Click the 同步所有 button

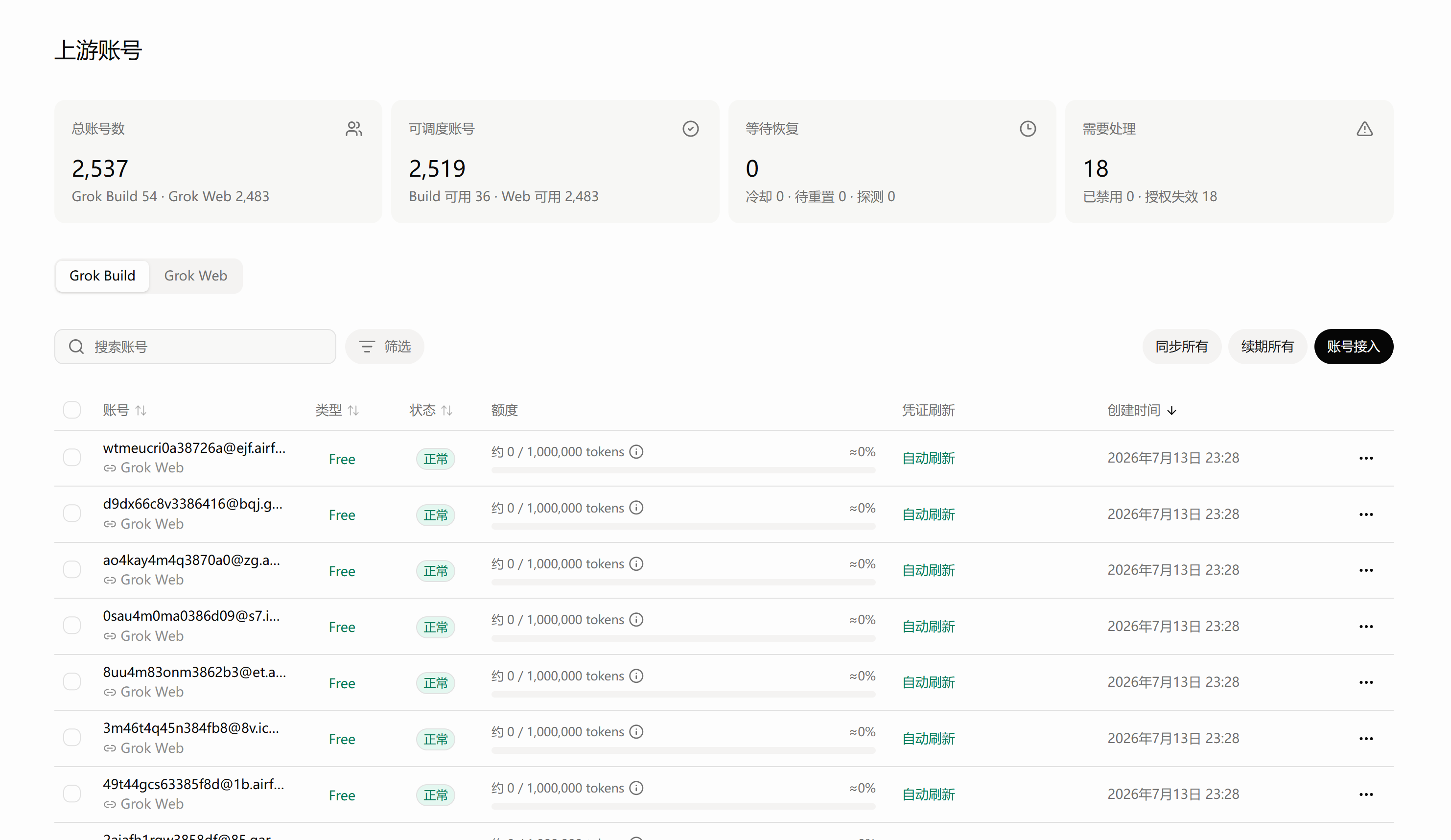point(1182,347)
